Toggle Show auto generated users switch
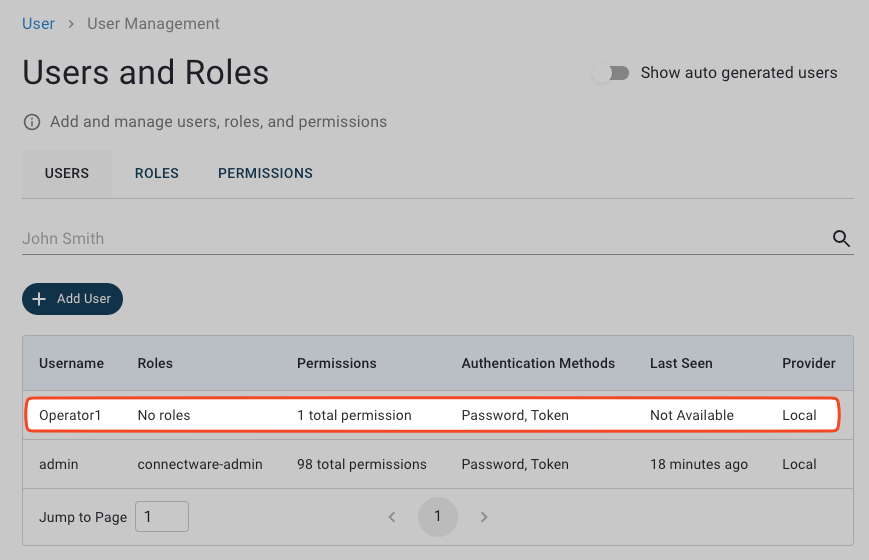 pos(611,73)
